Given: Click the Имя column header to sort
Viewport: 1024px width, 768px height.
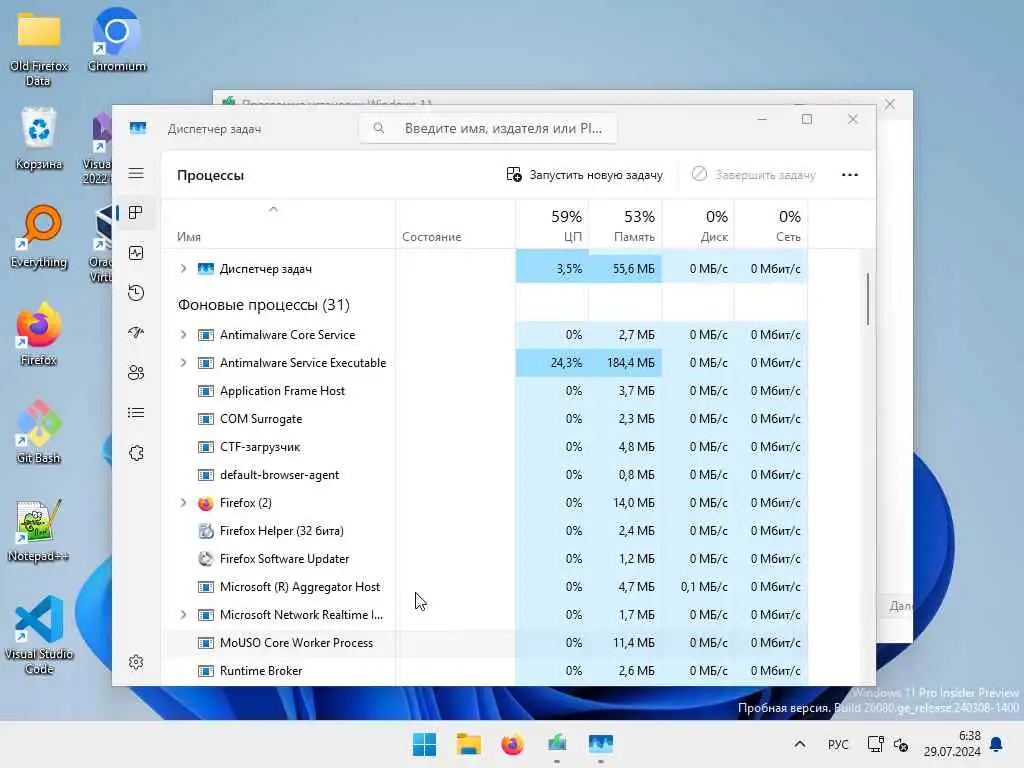Looking at the screenshot, I should click(x=278, y=224).
